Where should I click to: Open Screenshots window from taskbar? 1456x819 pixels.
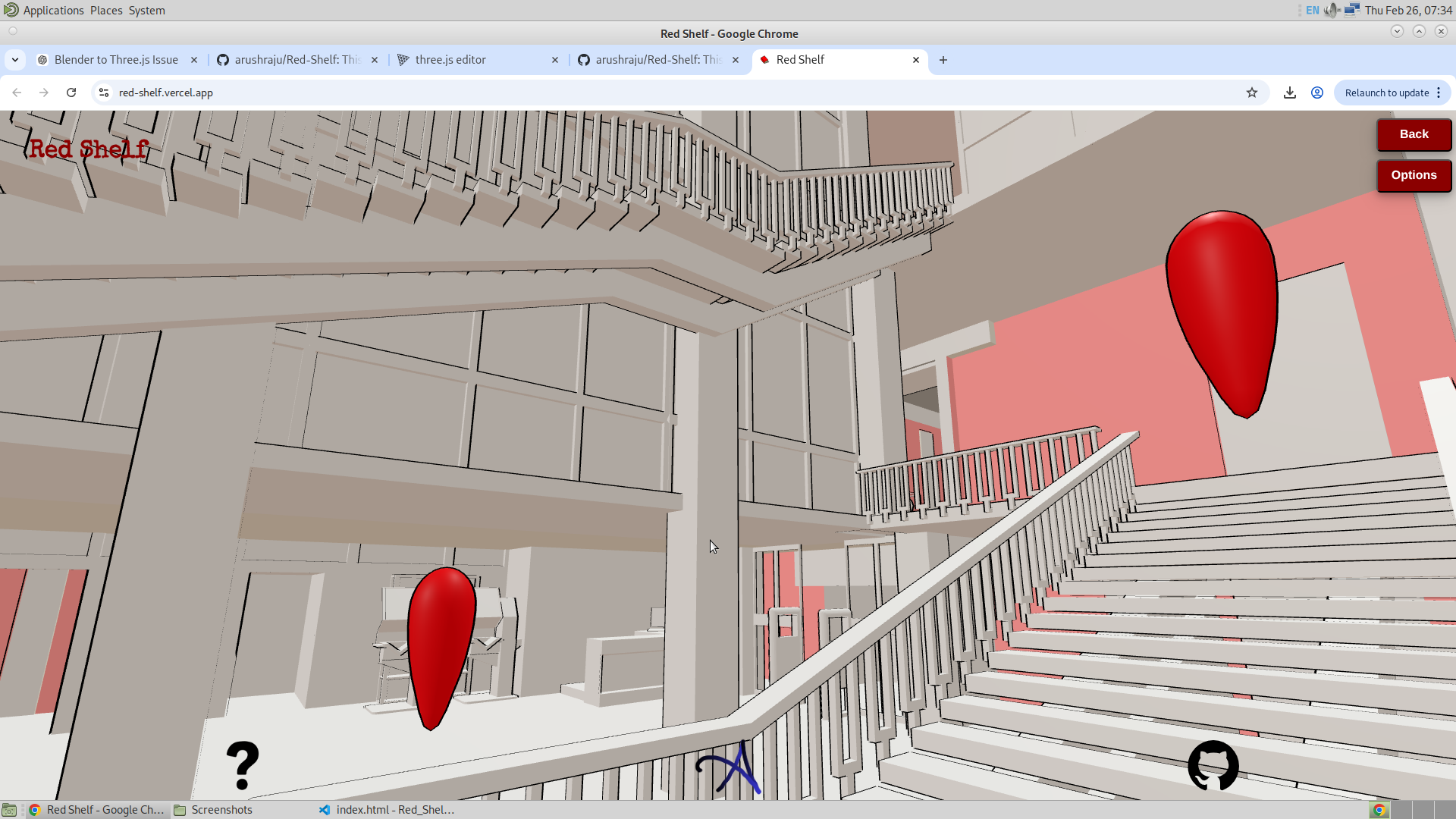(221, 810)
